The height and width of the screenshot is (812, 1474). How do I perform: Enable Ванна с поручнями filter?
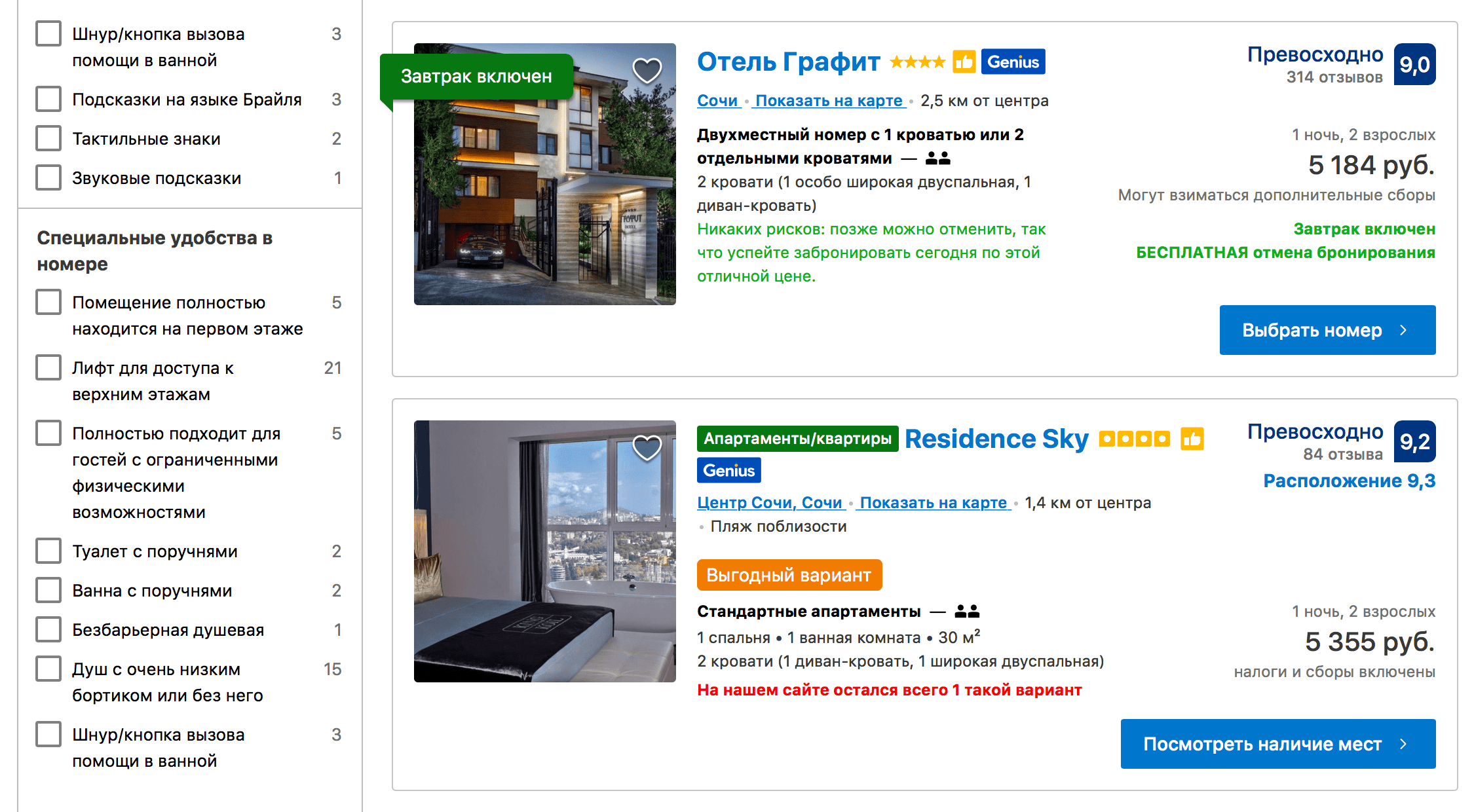pyautogui.click(x=48, y=590)
